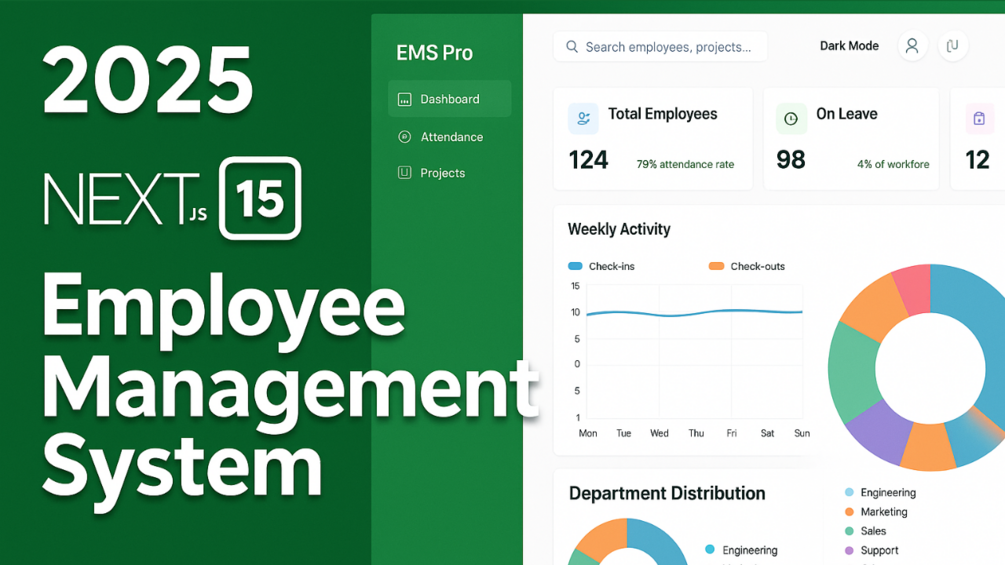This screenshot has height=565, width=1005.
Task: Toggle Dark Mode
Action: point(849,46)
